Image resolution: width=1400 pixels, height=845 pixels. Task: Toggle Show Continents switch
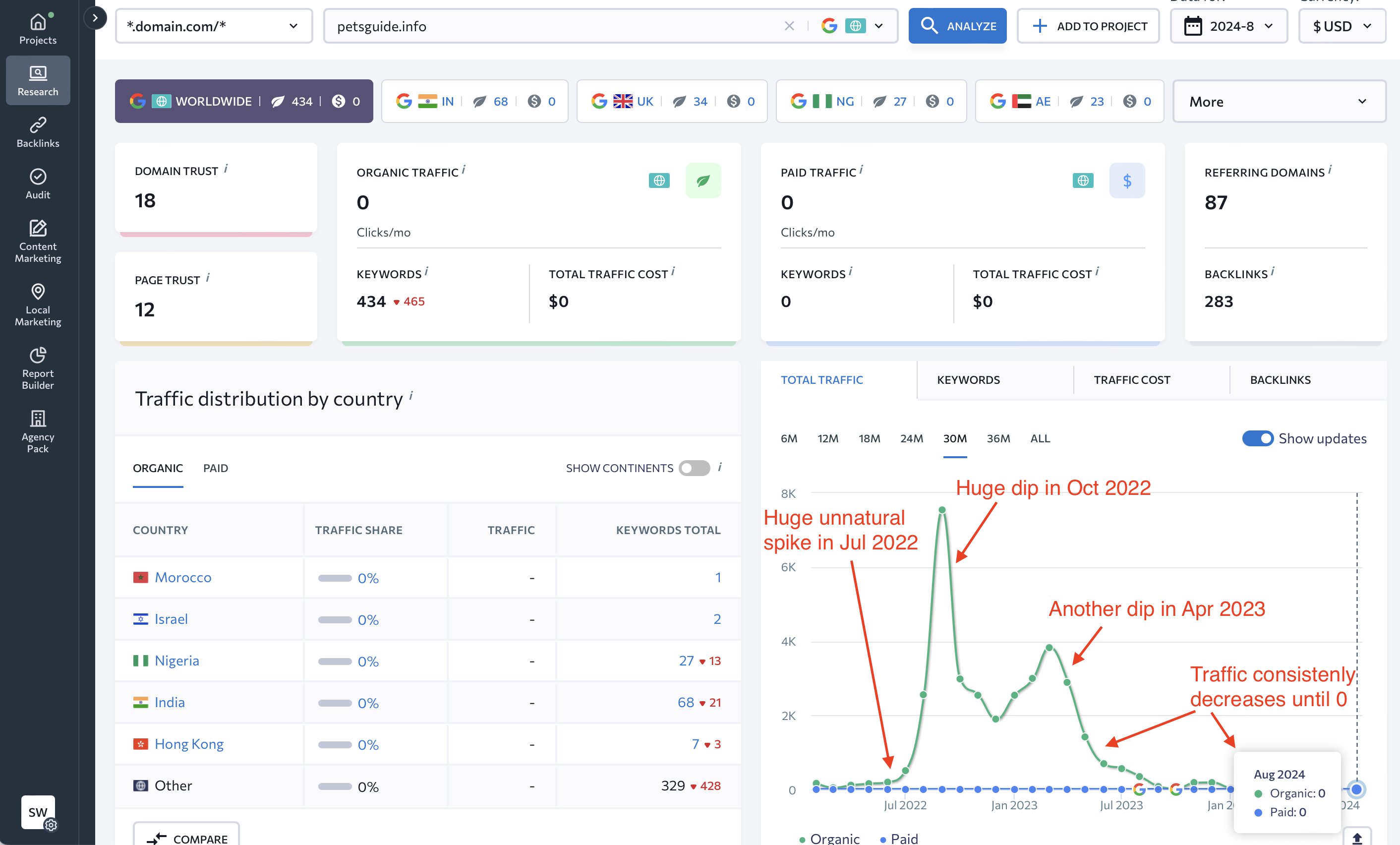(695, 468)
